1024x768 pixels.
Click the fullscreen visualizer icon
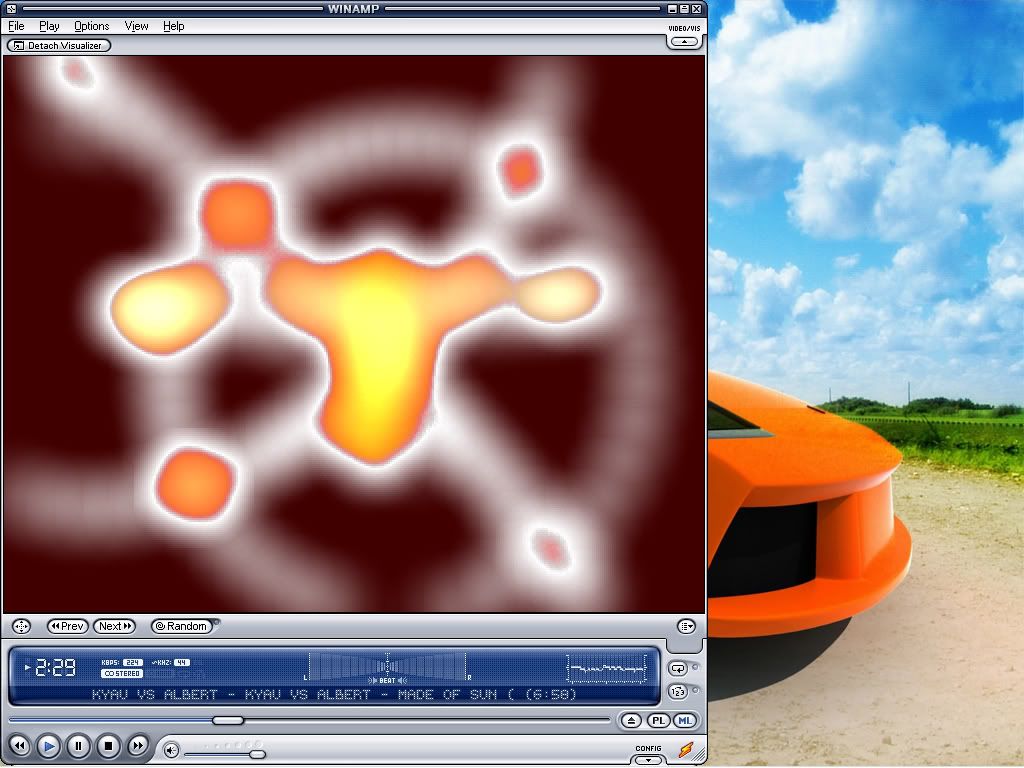click(22, 627)
